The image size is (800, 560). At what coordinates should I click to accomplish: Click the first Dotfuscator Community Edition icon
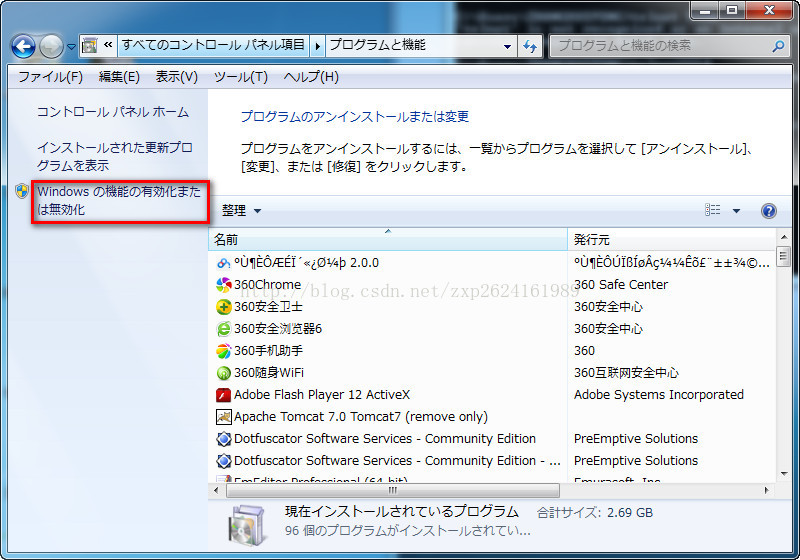(223, 439)
